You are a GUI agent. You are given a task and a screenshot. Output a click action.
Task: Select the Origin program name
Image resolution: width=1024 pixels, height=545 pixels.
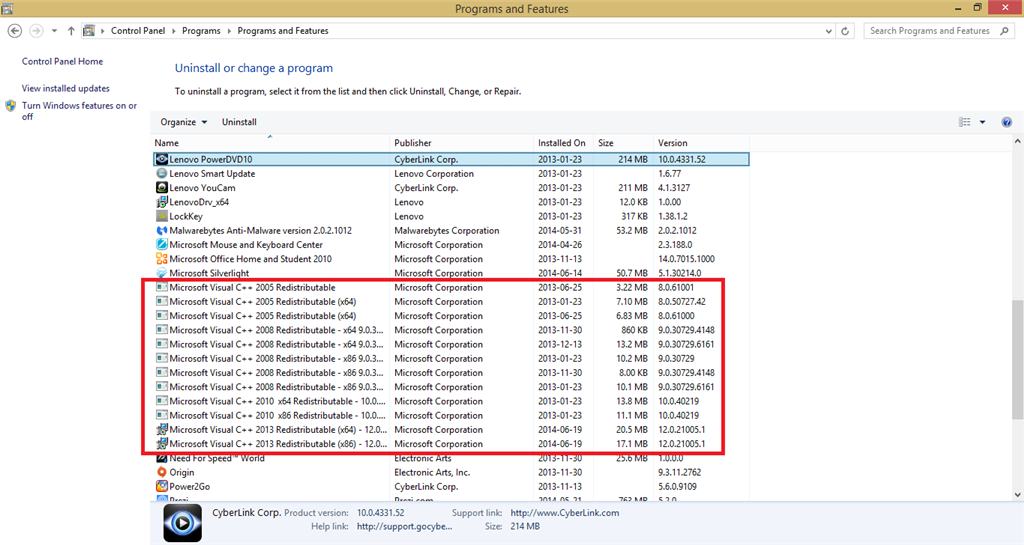tap(182, 473)
